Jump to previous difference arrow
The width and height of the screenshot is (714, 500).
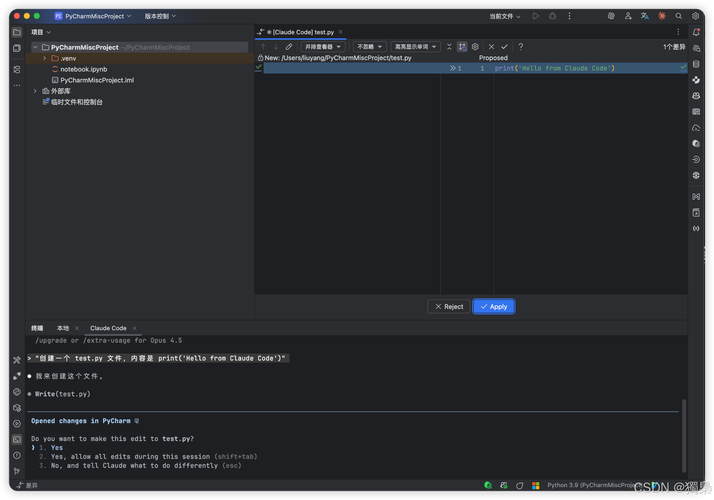tap(263, 46)
